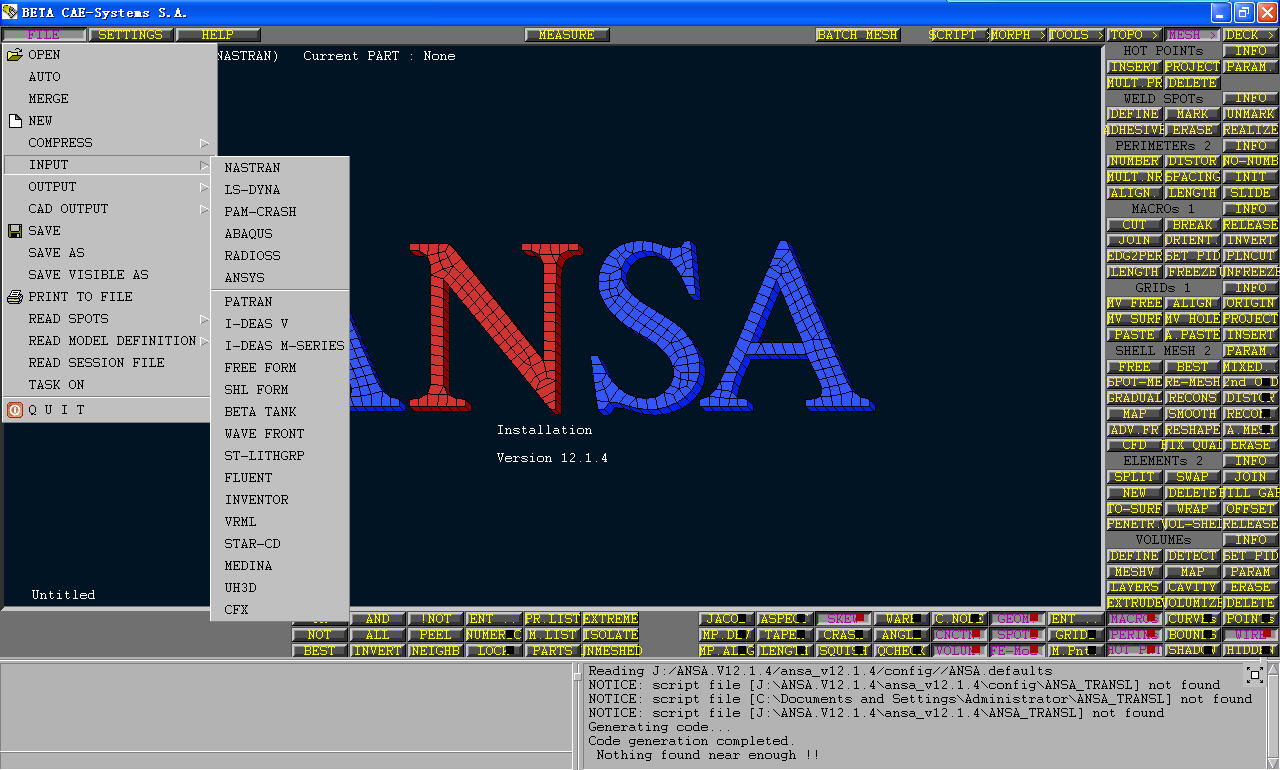Screen dimensions: 1280x770
Task: Click the PERIMETERs INFO button
Action: pyautogui.click(x=1250, y=146)
